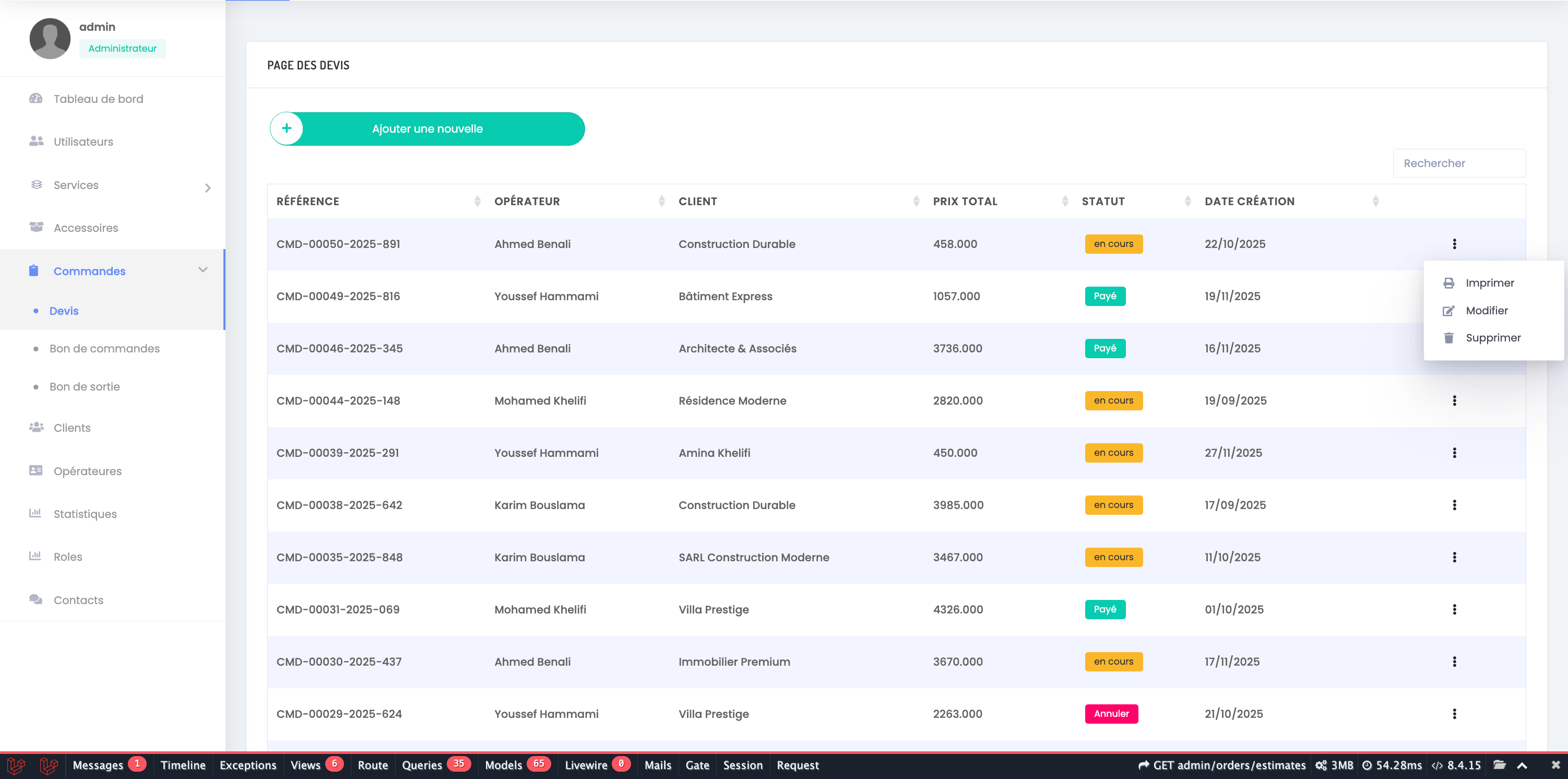Sort table by Prix Total column
Screen dimensions: 1568x779
998,201
